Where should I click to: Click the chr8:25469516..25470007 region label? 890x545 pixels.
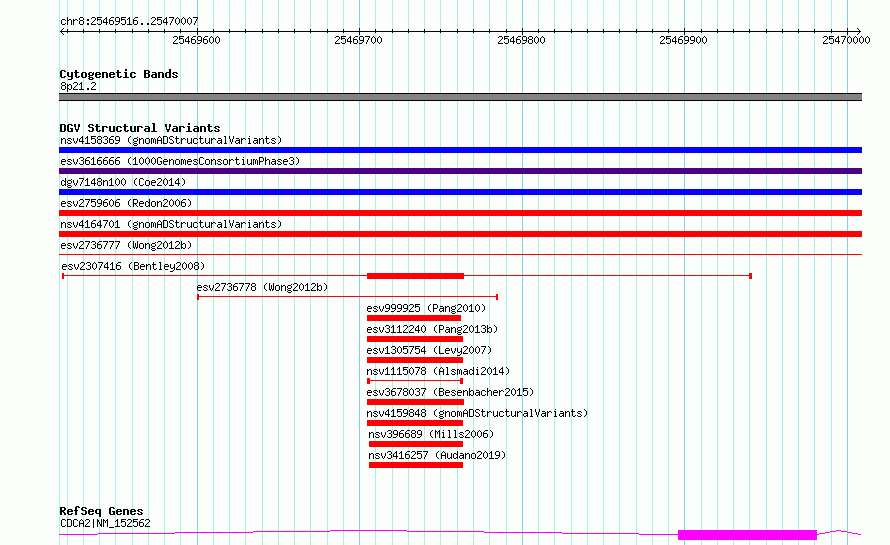(x=129, y=22)
